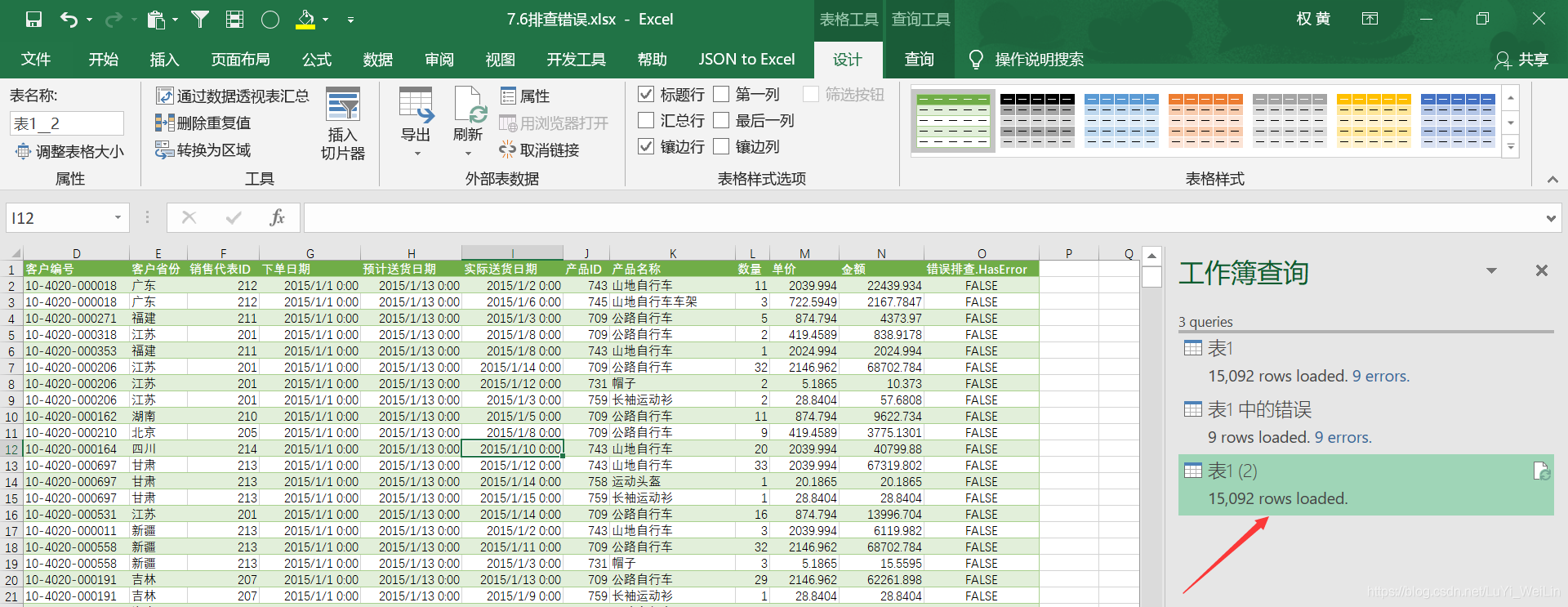Expand the table styles gallery More arrow
Screen dimensions: 1568x607
(1511, 148)
